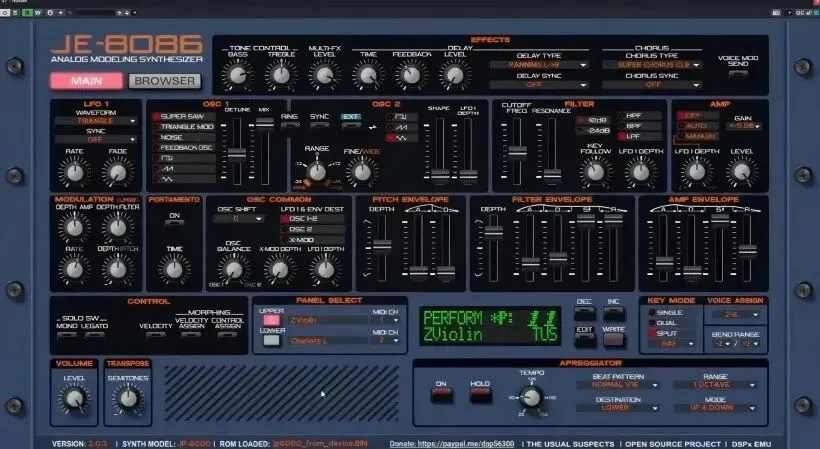Select Dual key mode
The image size is (820, 449).
(671, 323)
